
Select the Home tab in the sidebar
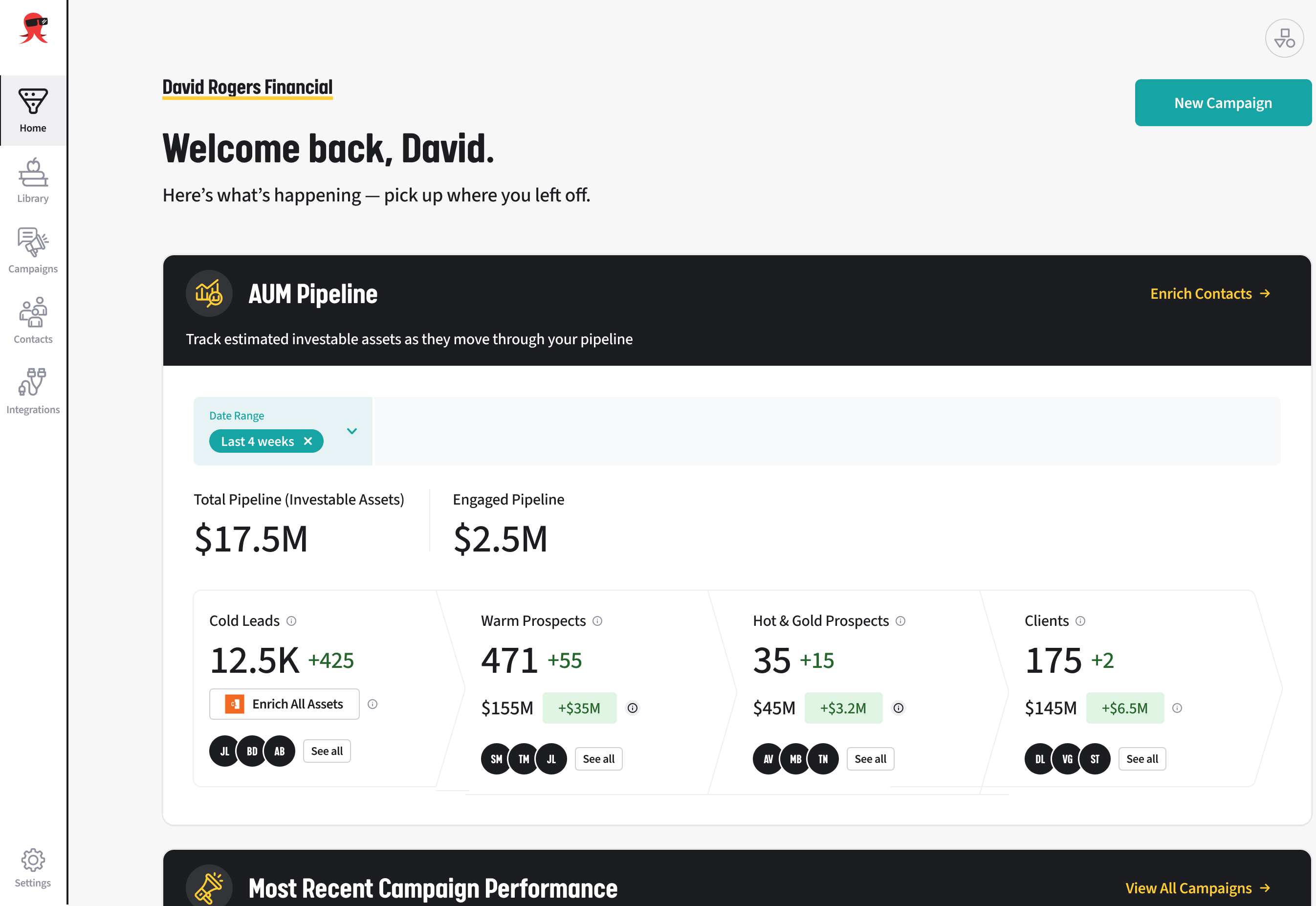click(x=33, y=110)
